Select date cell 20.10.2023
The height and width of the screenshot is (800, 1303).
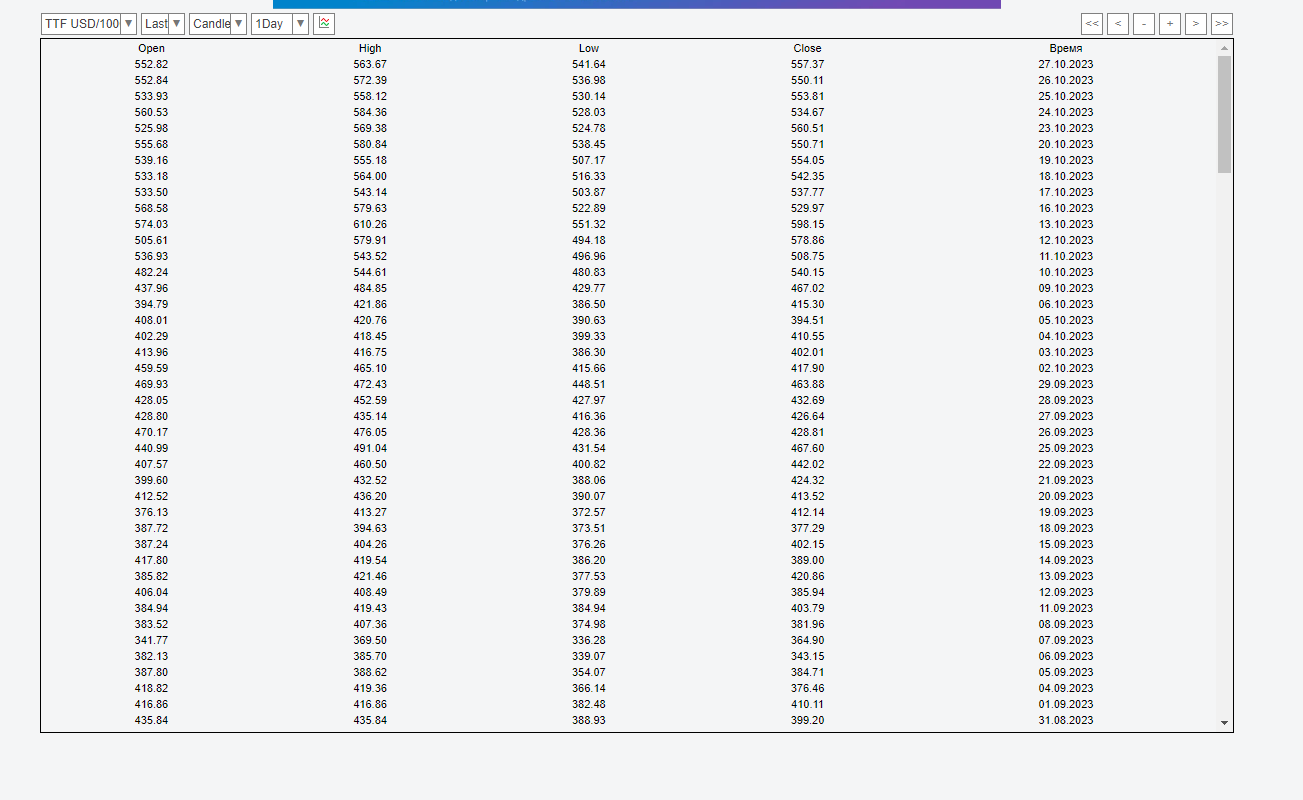point(1066,144)
